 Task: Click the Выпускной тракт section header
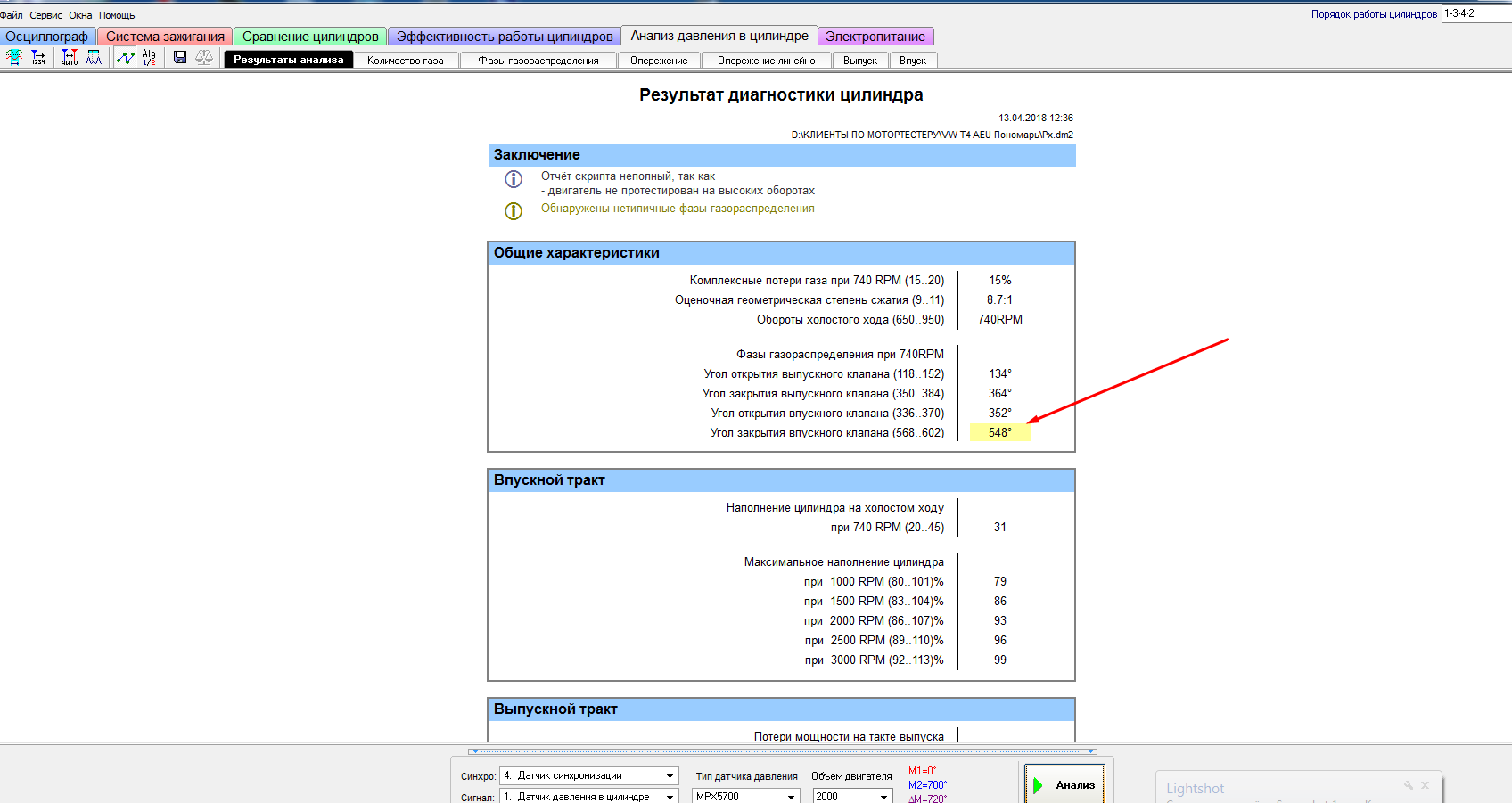pyautogui.click(x=782, y=709)
